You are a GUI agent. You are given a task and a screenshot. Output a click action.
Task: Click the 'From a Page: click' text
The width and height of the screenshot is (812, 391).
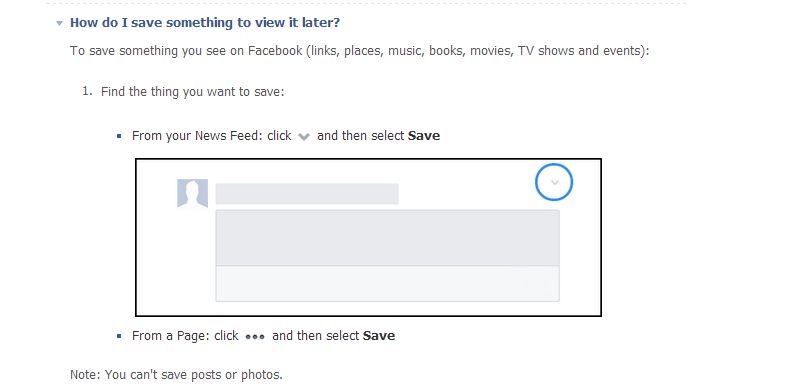coord(185,336)
